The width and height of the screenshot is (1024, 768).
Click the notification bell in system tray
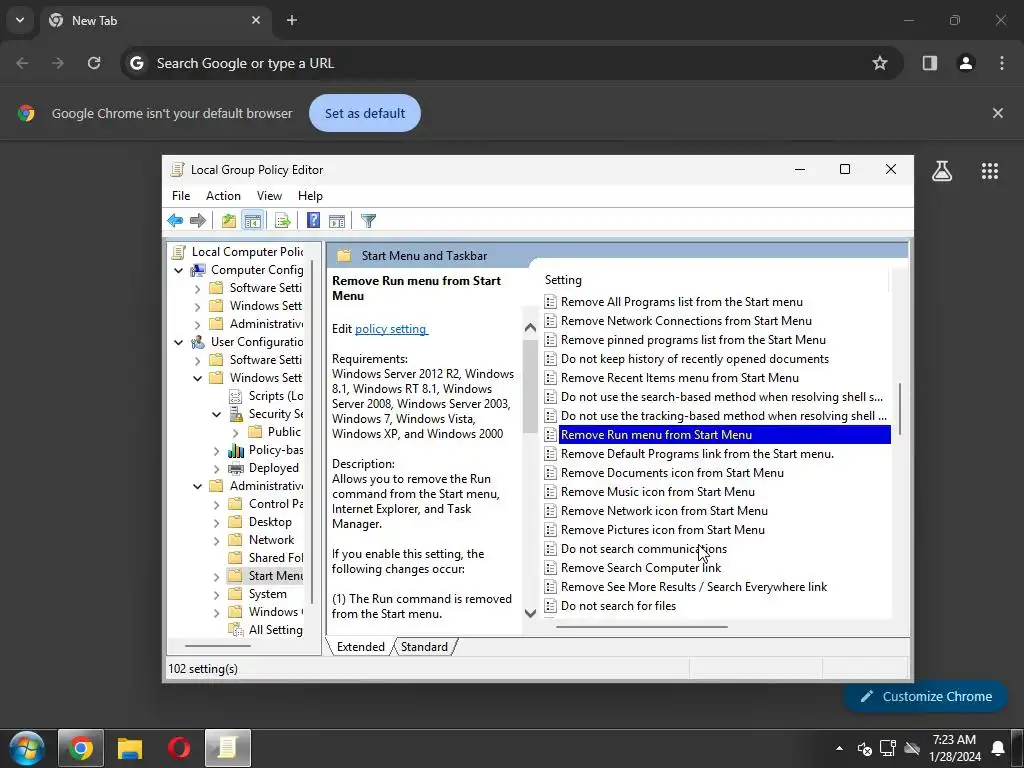(998, 748)
